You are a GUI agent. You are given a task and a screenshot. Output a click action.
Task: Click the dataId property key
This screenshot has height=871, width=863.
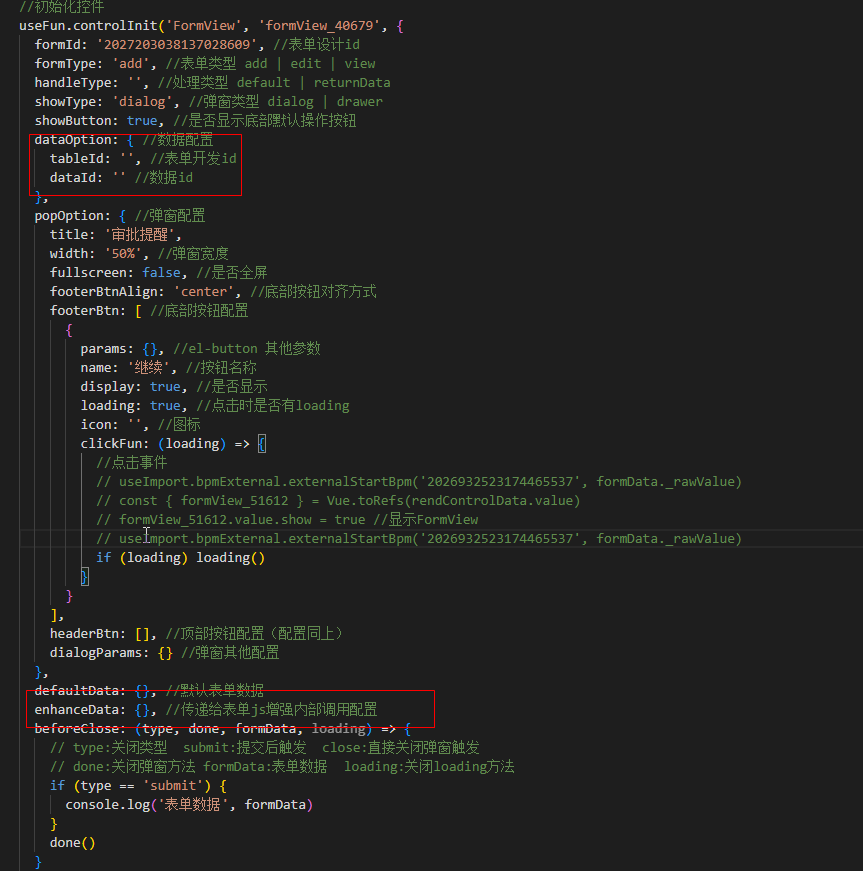click(x=76, y=177)
